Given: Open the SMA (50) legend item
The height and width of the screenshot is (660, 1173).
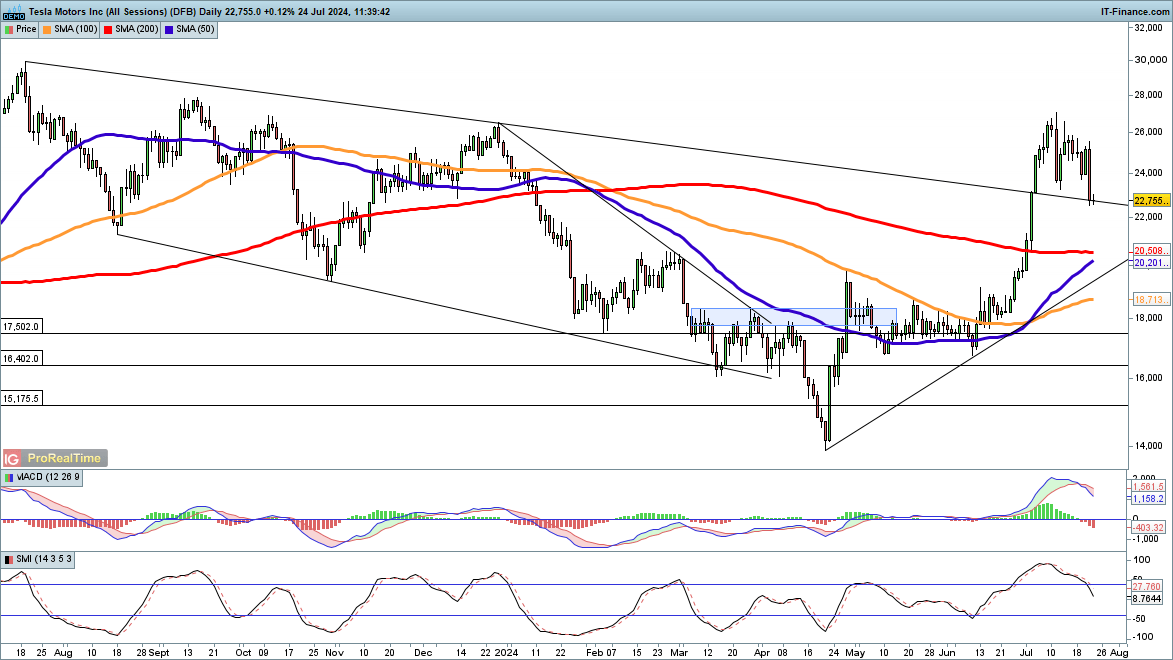Looking at the screenshot, I should tap(193, 29).
